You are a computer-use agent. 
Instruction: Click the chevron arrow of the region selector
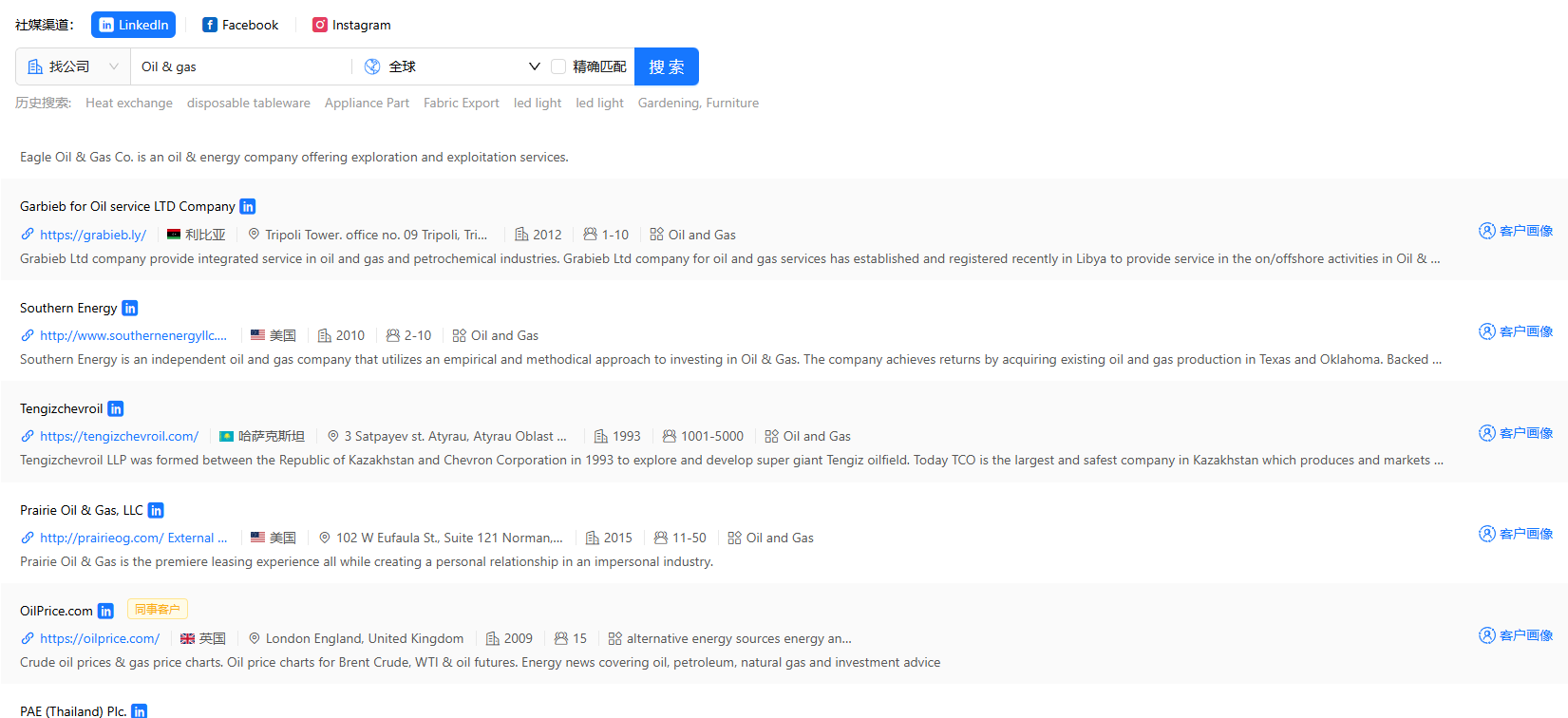click(x=534, y=66)
